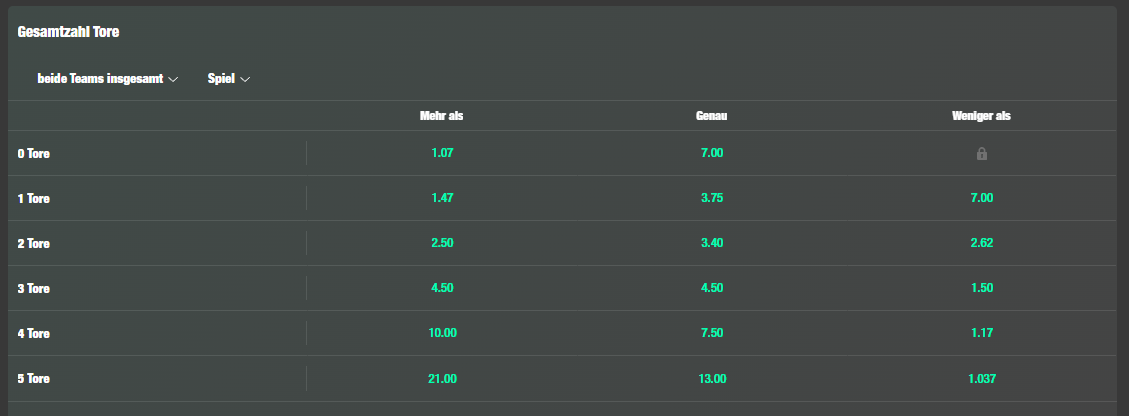Pick exactly 5 Tore at 13.00
Image resolution: width=1129 pixels, height=416 pixels.
click(x=711, y=379)
